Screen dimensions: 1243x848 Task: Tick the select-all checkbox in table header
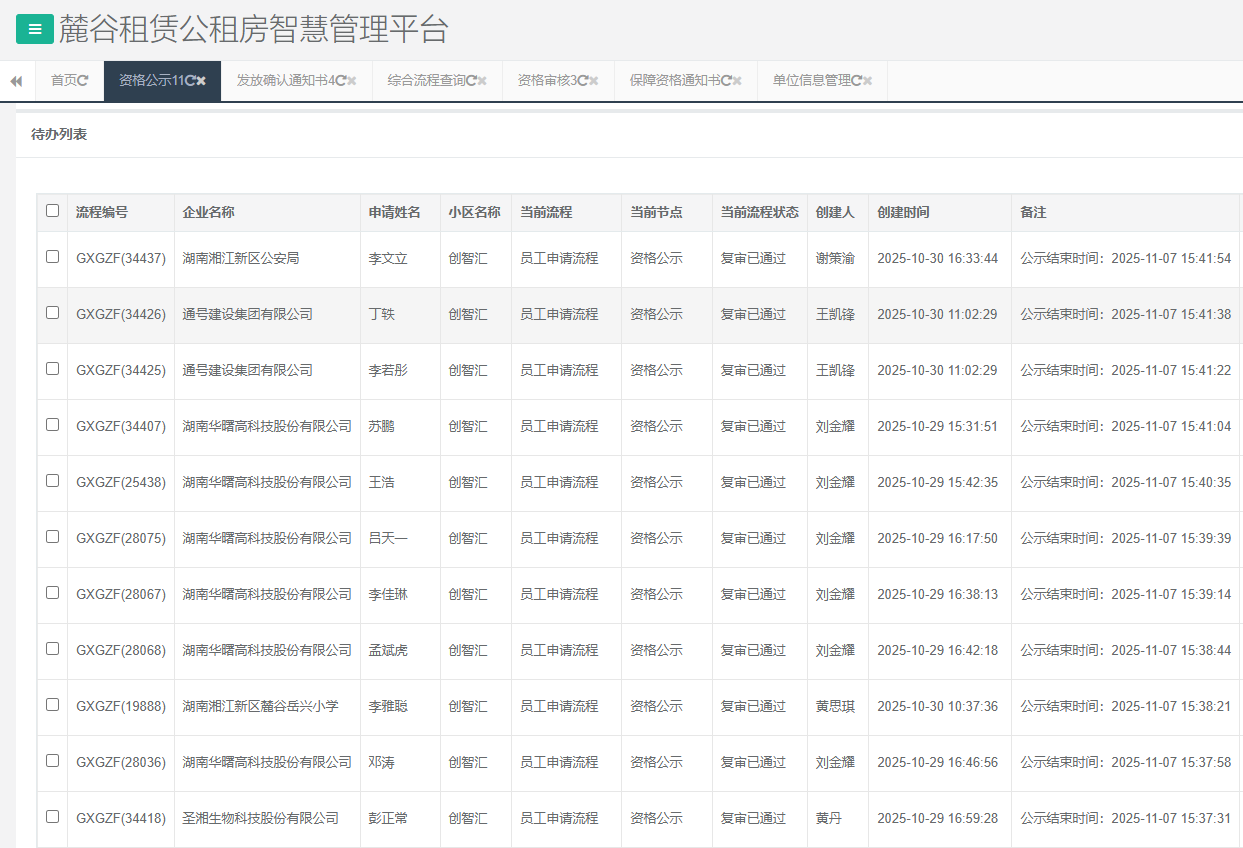53,211
